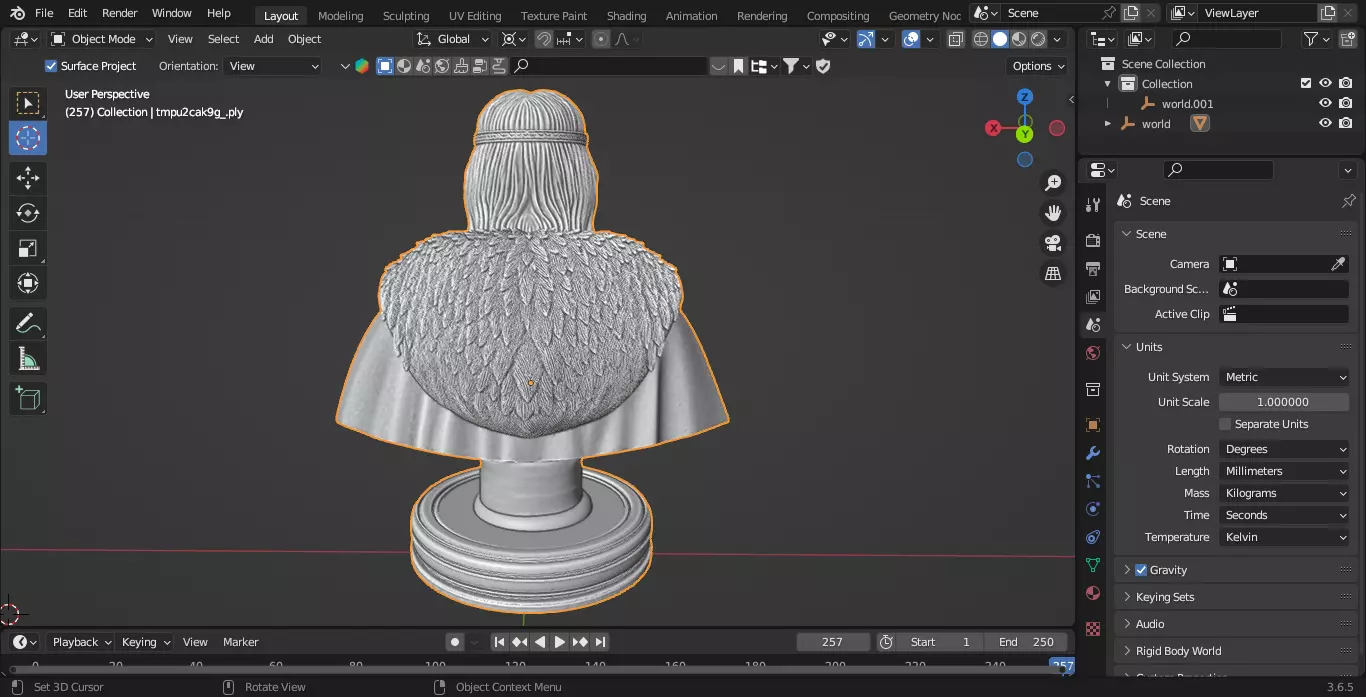Open Length Millimeters dropdown
Image resolution: width=1366 pixels, height=697 pixels.
pyautogui.click(x=1285, y=471)
